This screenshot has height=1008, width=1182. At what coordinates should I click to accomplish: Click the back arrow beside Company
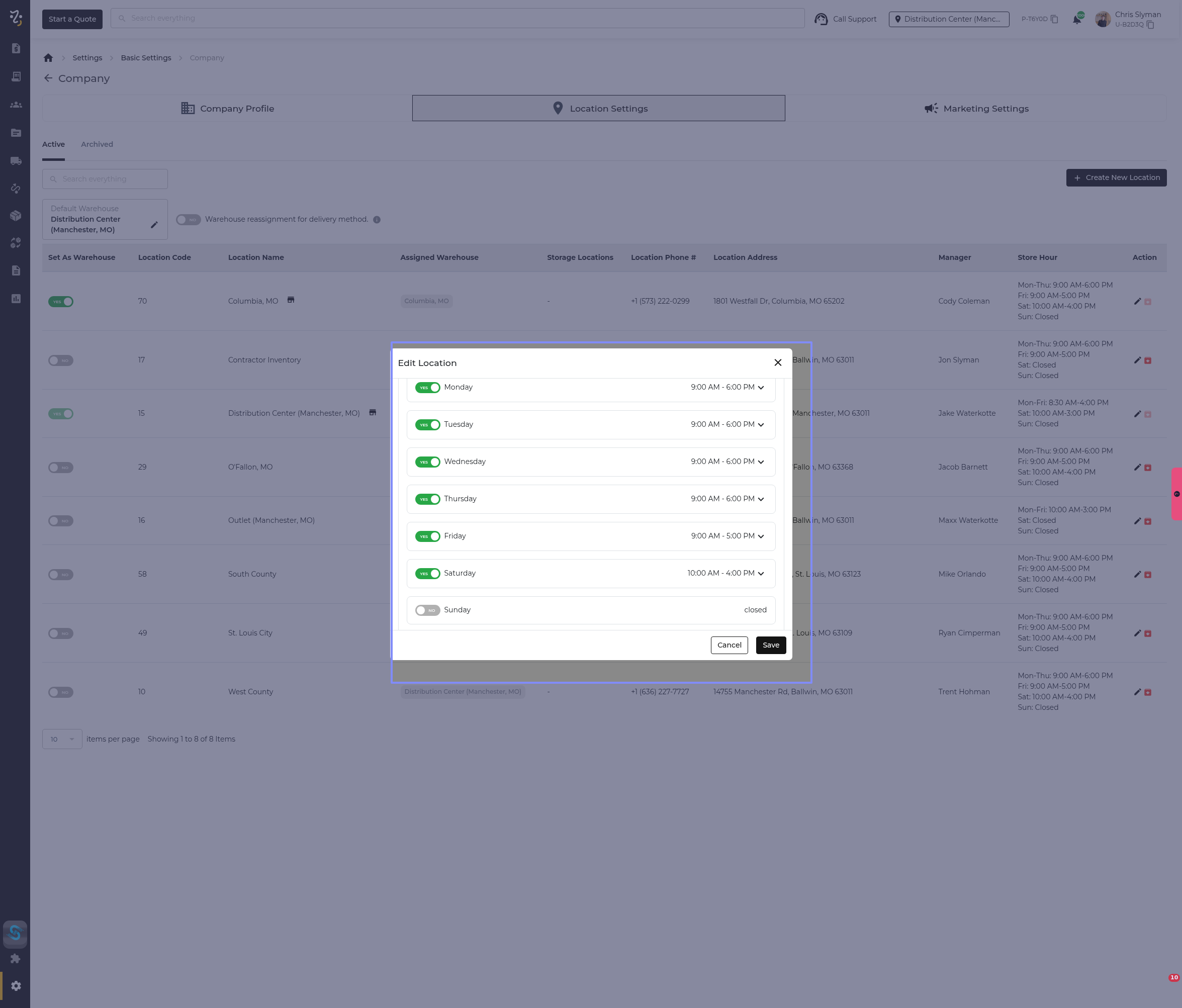pos(48,78)
